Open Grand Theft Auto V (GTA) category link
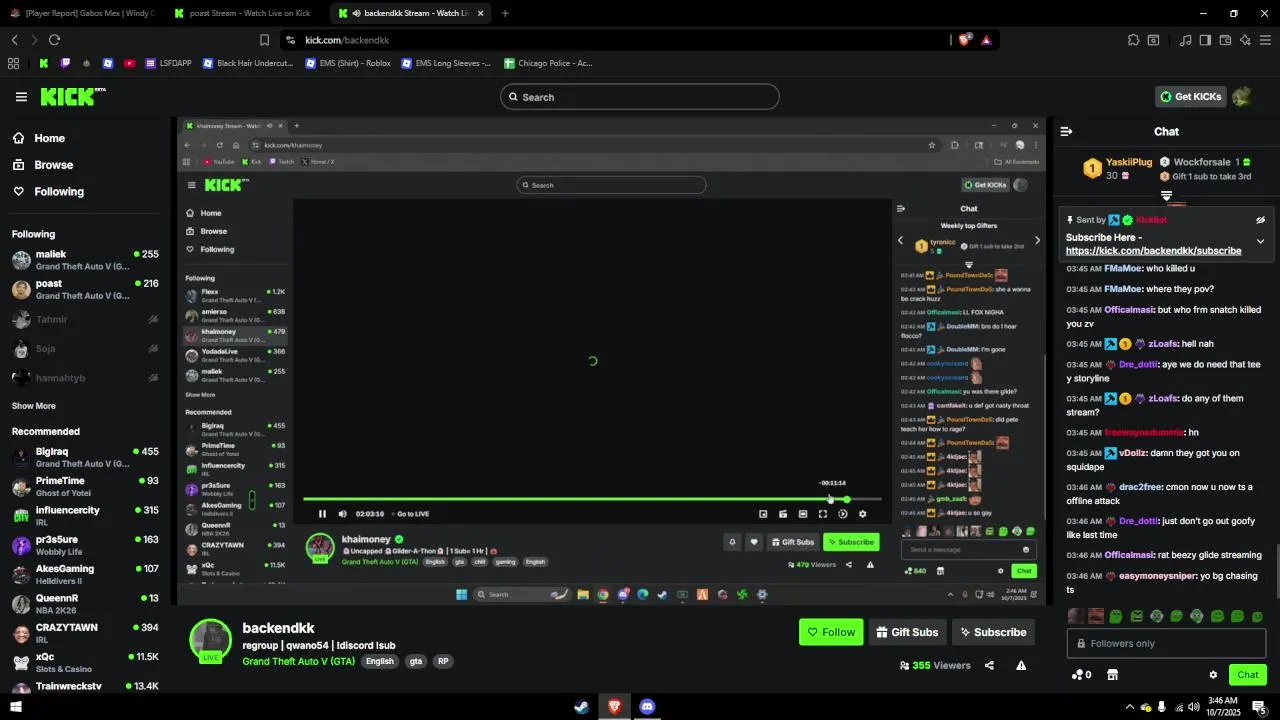This screenshot has height=720, width=1280. 298,661
